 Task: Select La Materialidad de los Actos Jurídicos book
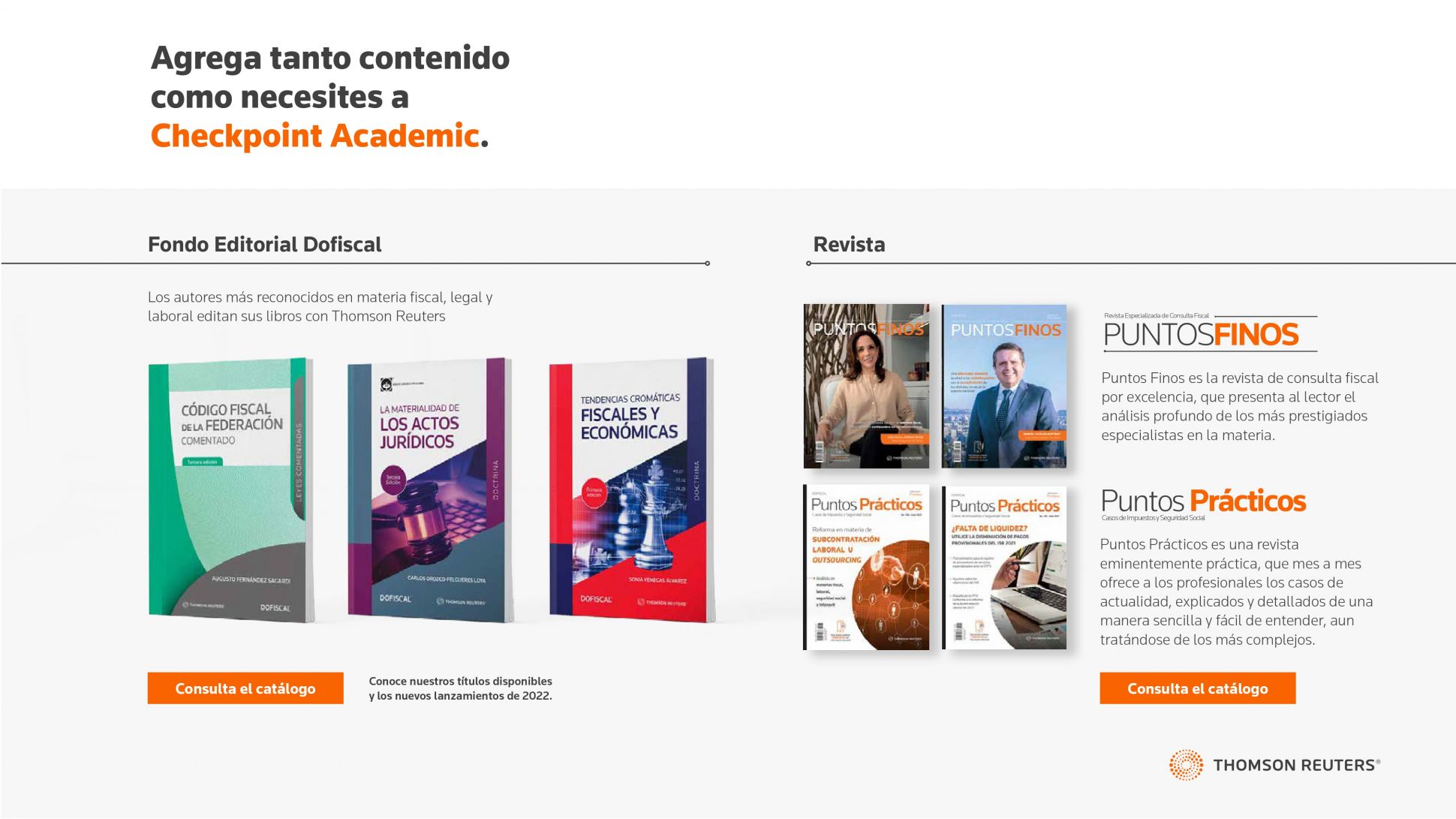tap(430, 490)
